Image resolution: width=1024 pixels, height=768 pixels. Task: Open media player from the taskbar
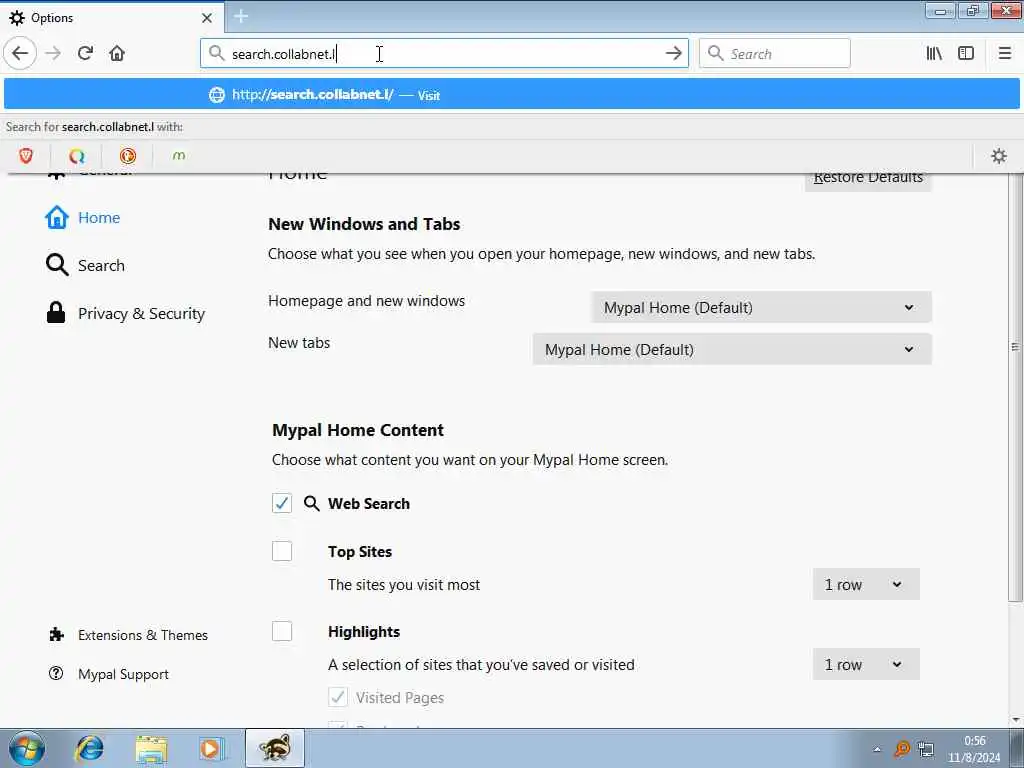tap(212, 748)
